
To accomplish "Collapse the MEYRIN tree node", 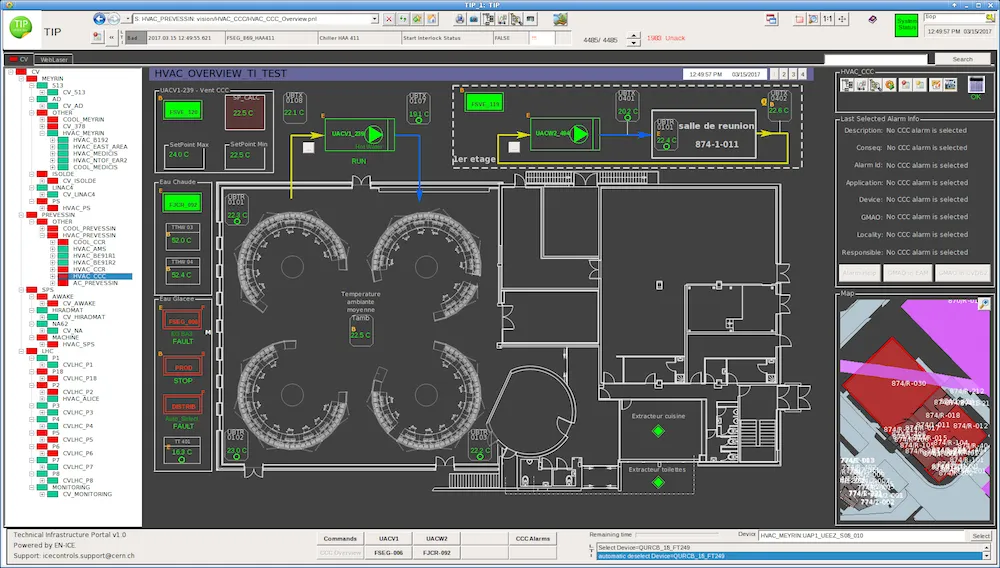I will pos(21,78).
